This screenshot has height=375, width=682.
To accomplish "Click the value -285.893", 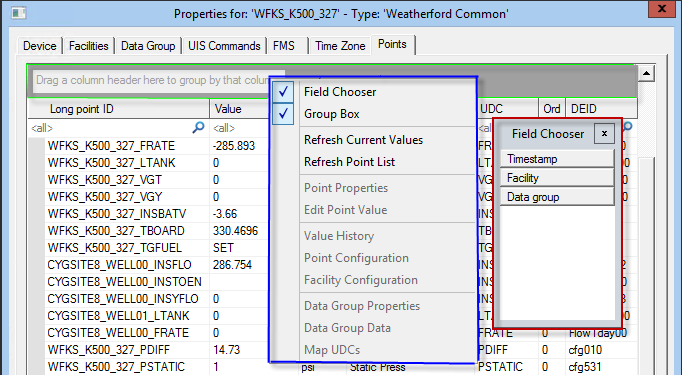I will (x=234, y=146).
